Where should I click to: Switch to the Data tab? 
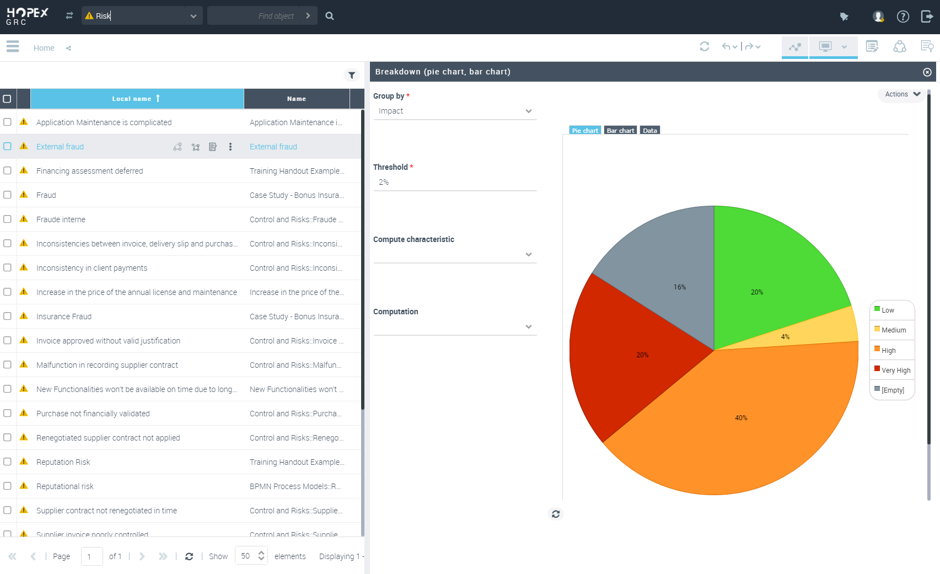click(650, 131)
